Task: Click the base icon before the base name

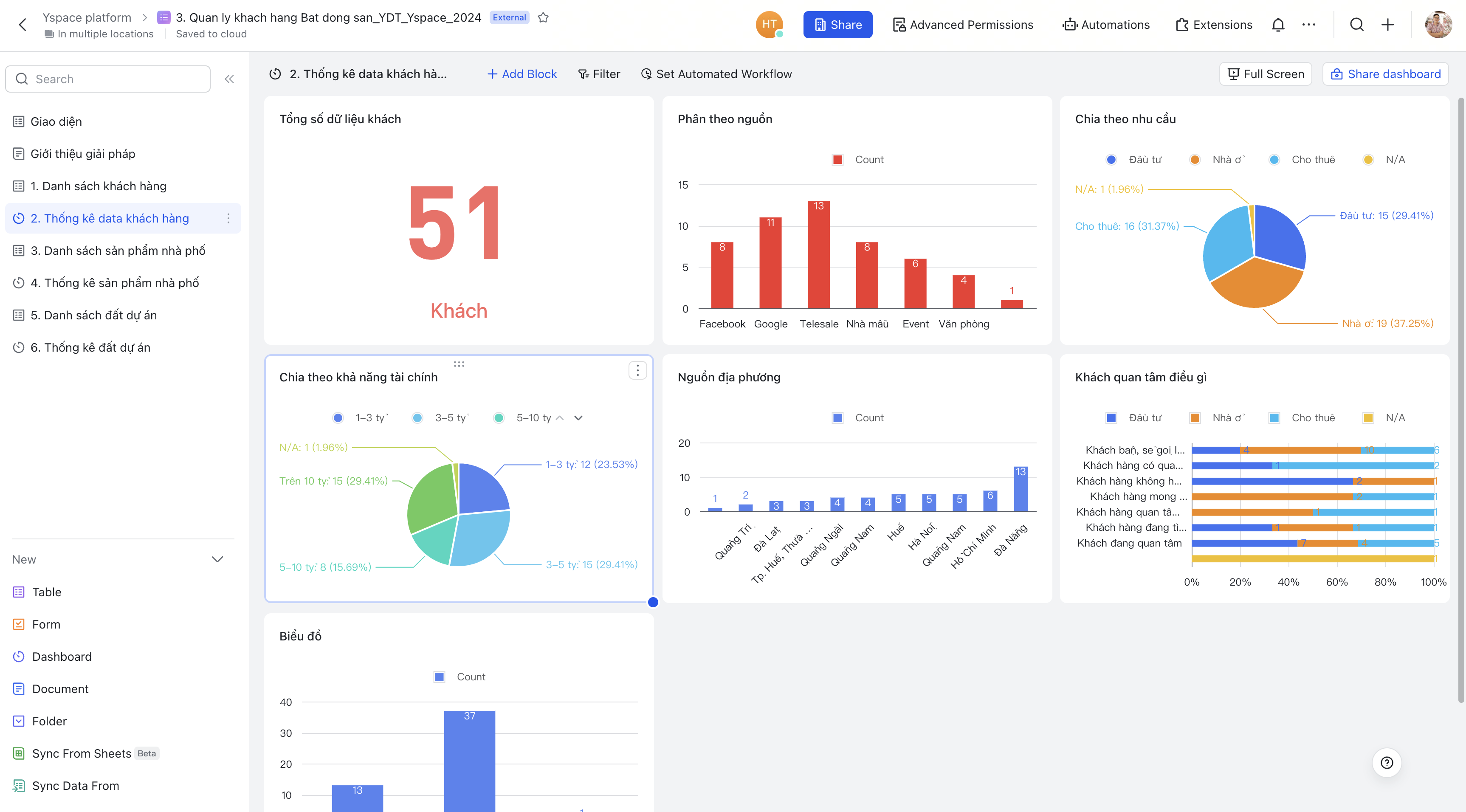Action: pyautogui.click(x=164, y=17)
